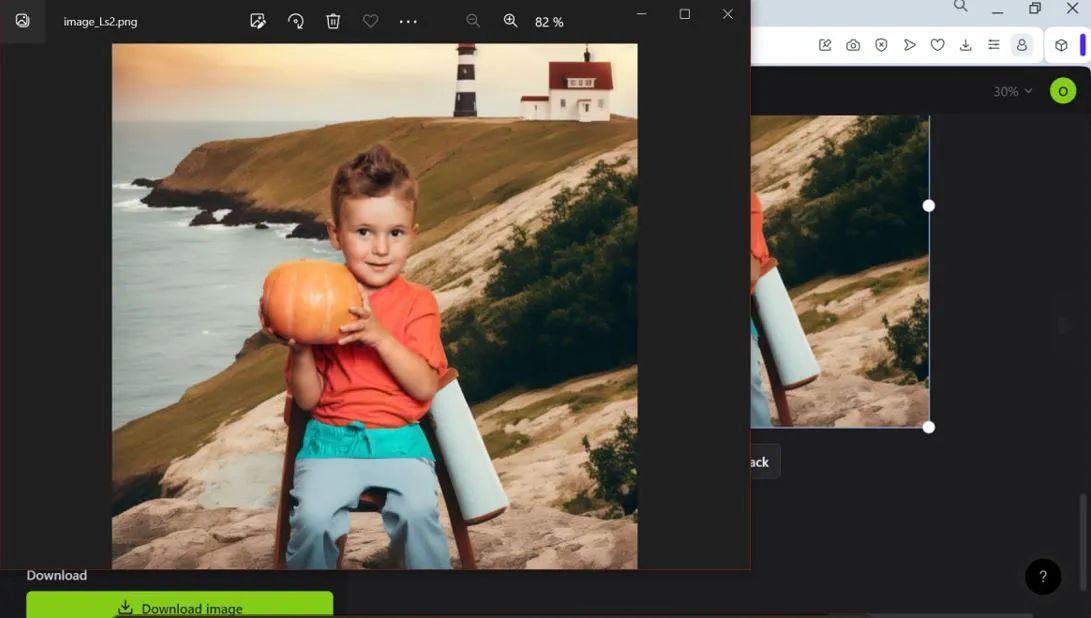Zoom in on the photo

(x=510, y=21)
